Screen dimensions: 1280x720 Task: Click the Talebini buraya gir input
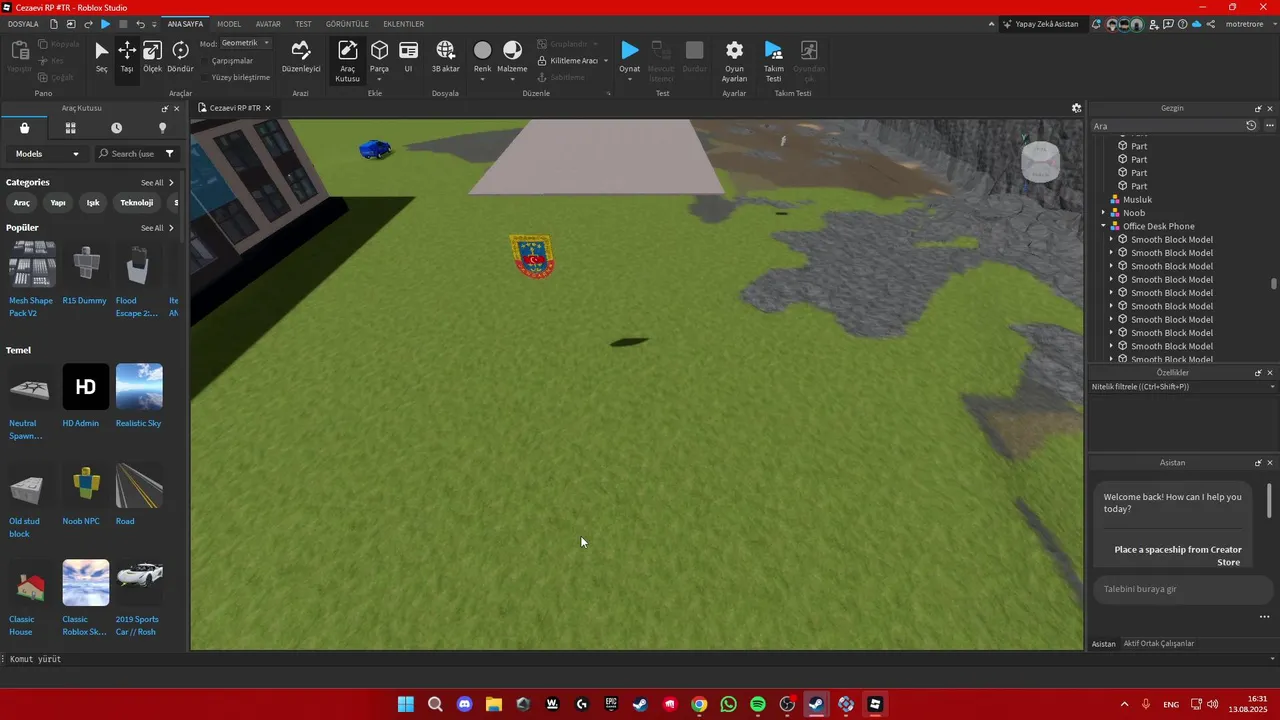click(x=1182, y=589)
